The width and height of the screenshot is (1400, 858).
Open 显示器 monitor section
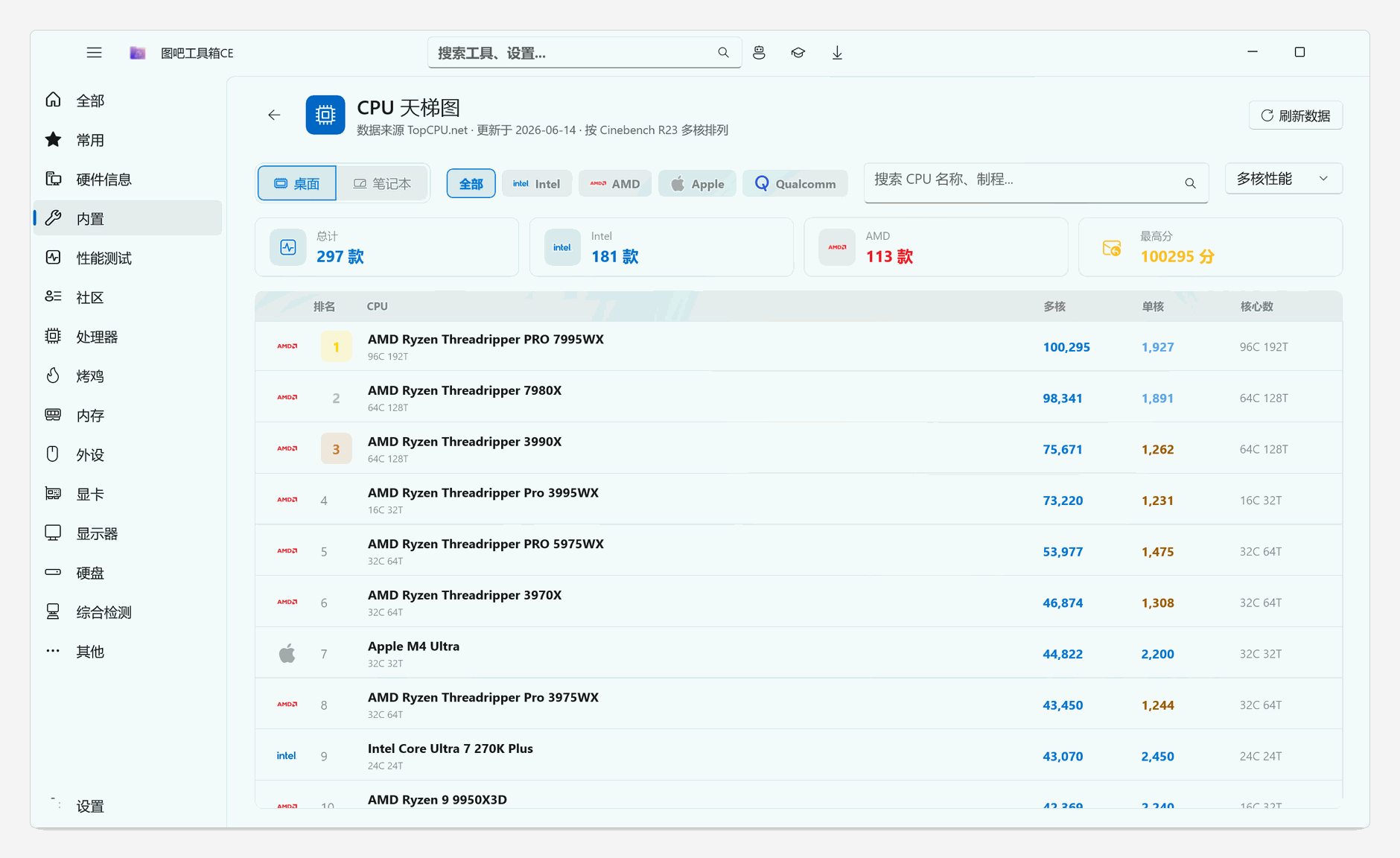[127, 534]
